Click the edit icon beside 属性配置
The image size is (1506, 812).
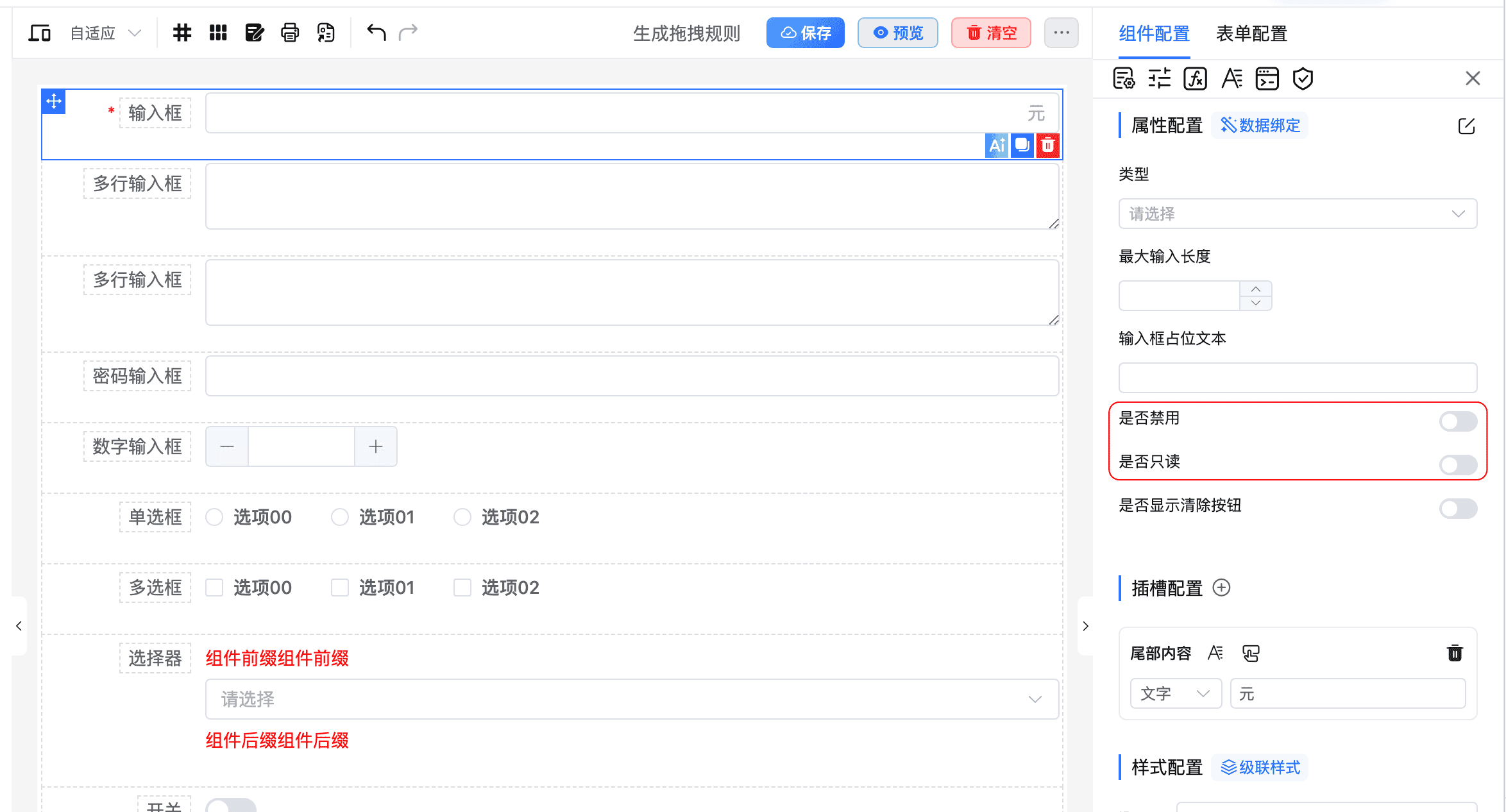pyautogui.click(x=1467, y=126)
